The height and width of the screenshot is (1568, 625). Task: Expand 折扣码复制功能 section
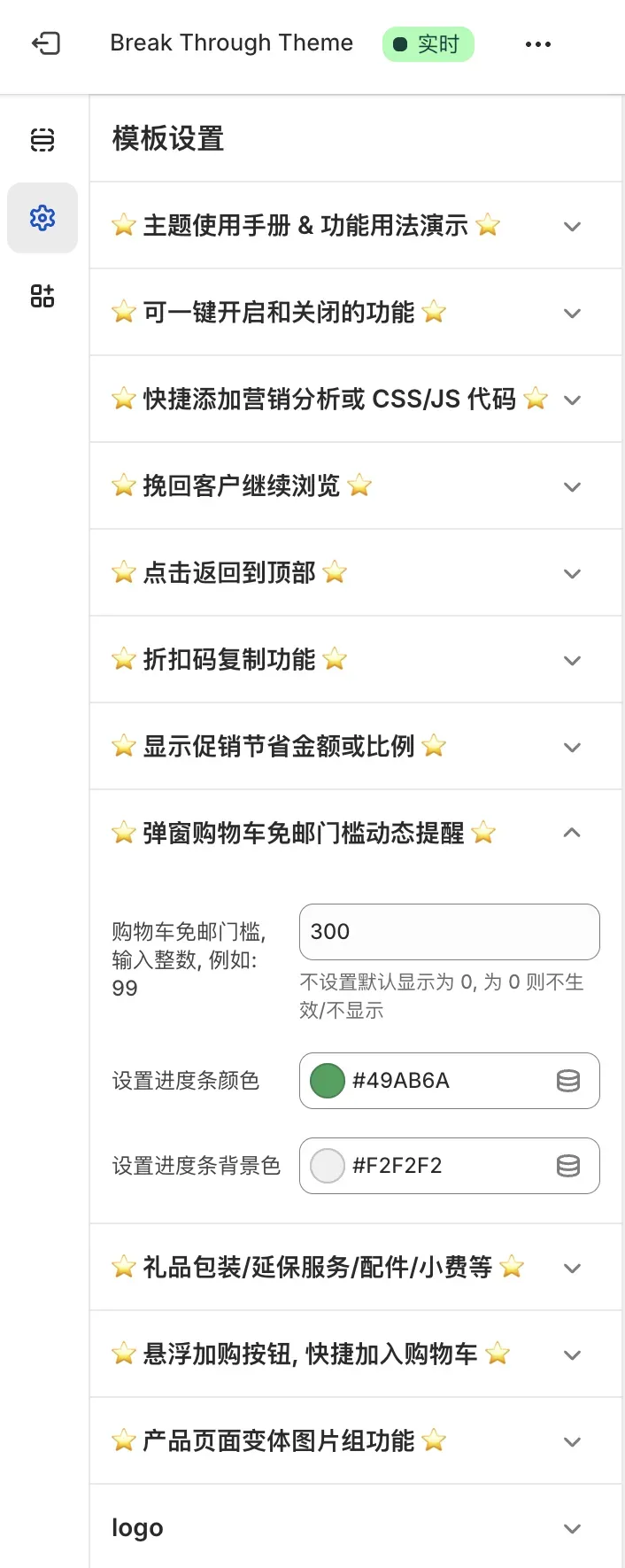(572, 660)
